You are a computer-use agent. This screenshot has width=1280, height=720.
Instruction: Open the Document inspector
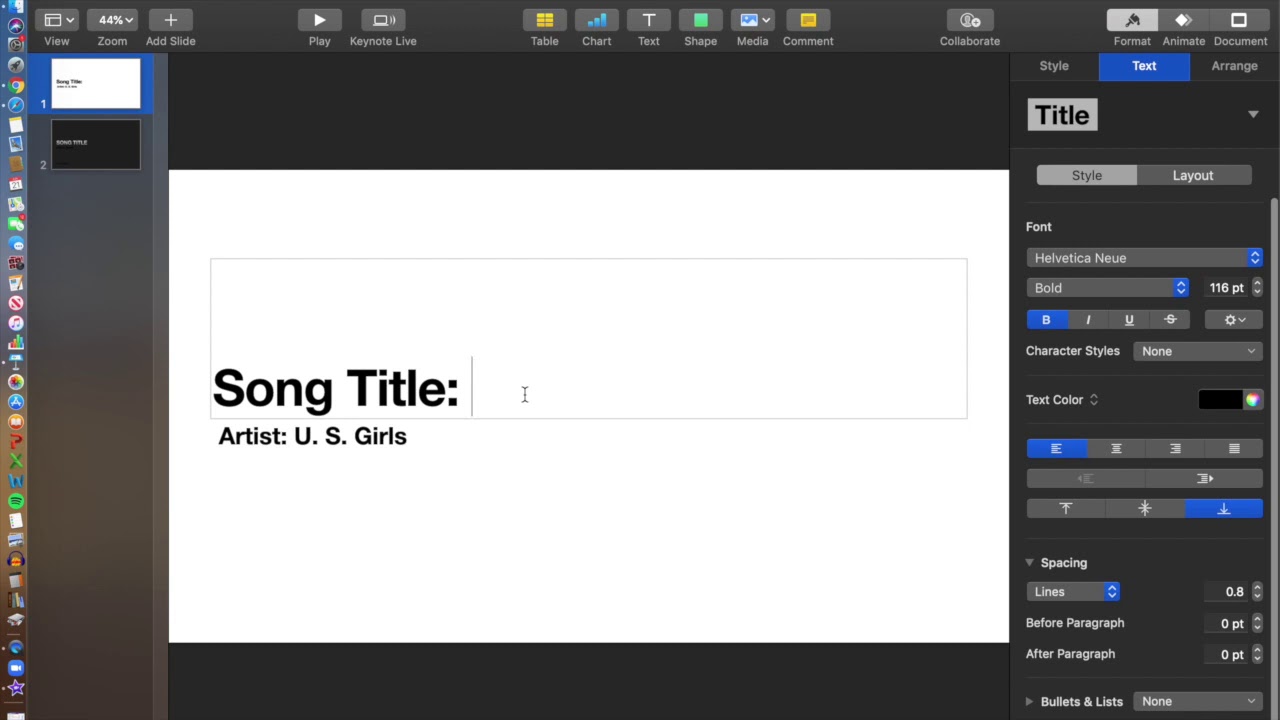click(x=1239, y=20)
